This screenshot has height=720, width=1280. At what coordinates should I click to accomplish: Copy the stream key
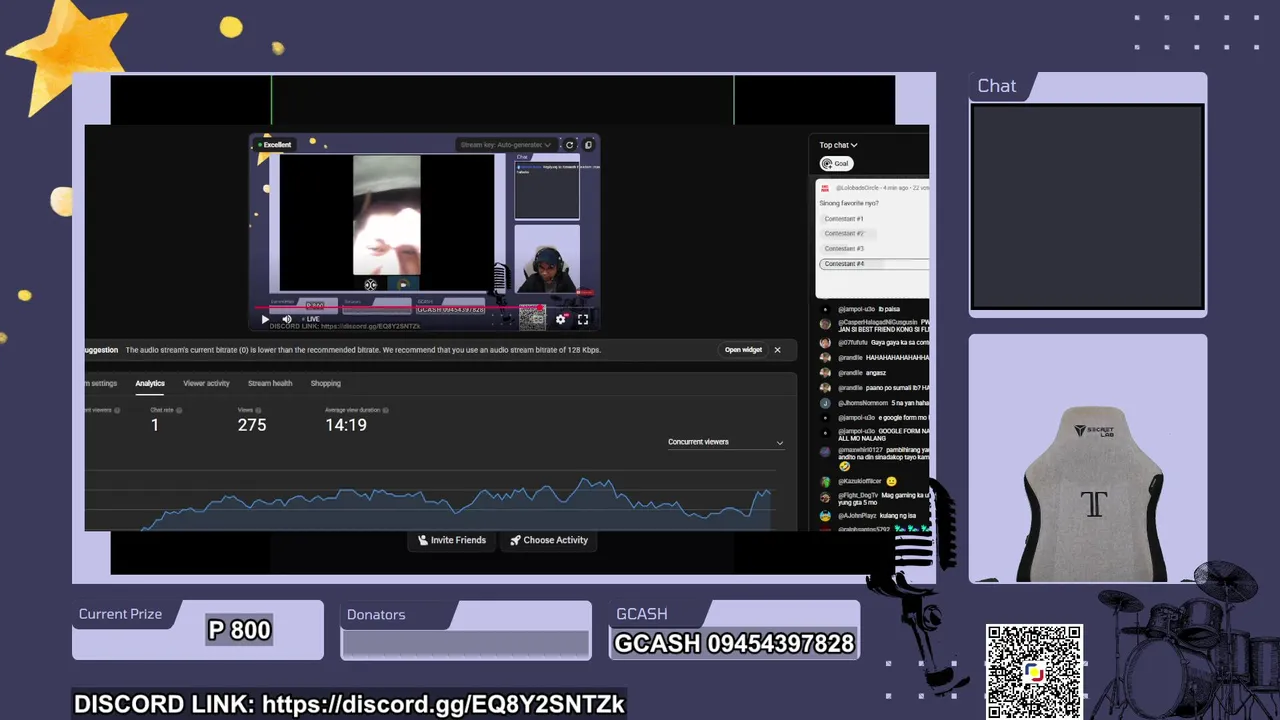pos(588,145)
